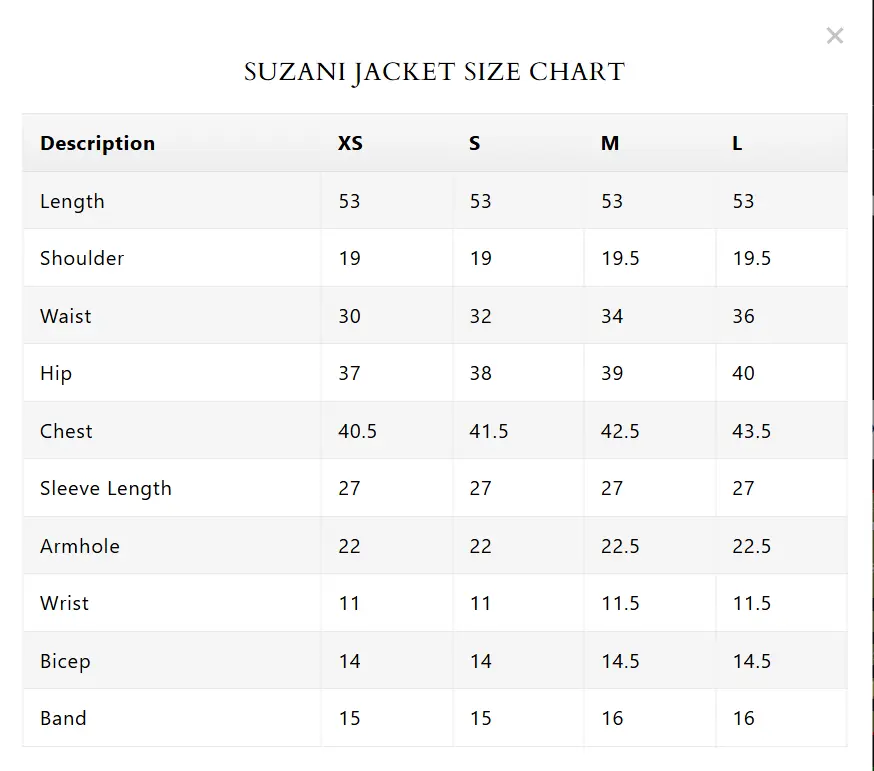The image size is (874, 771).
Task: Select the Length row label
Action: click(x=72, y=201)
